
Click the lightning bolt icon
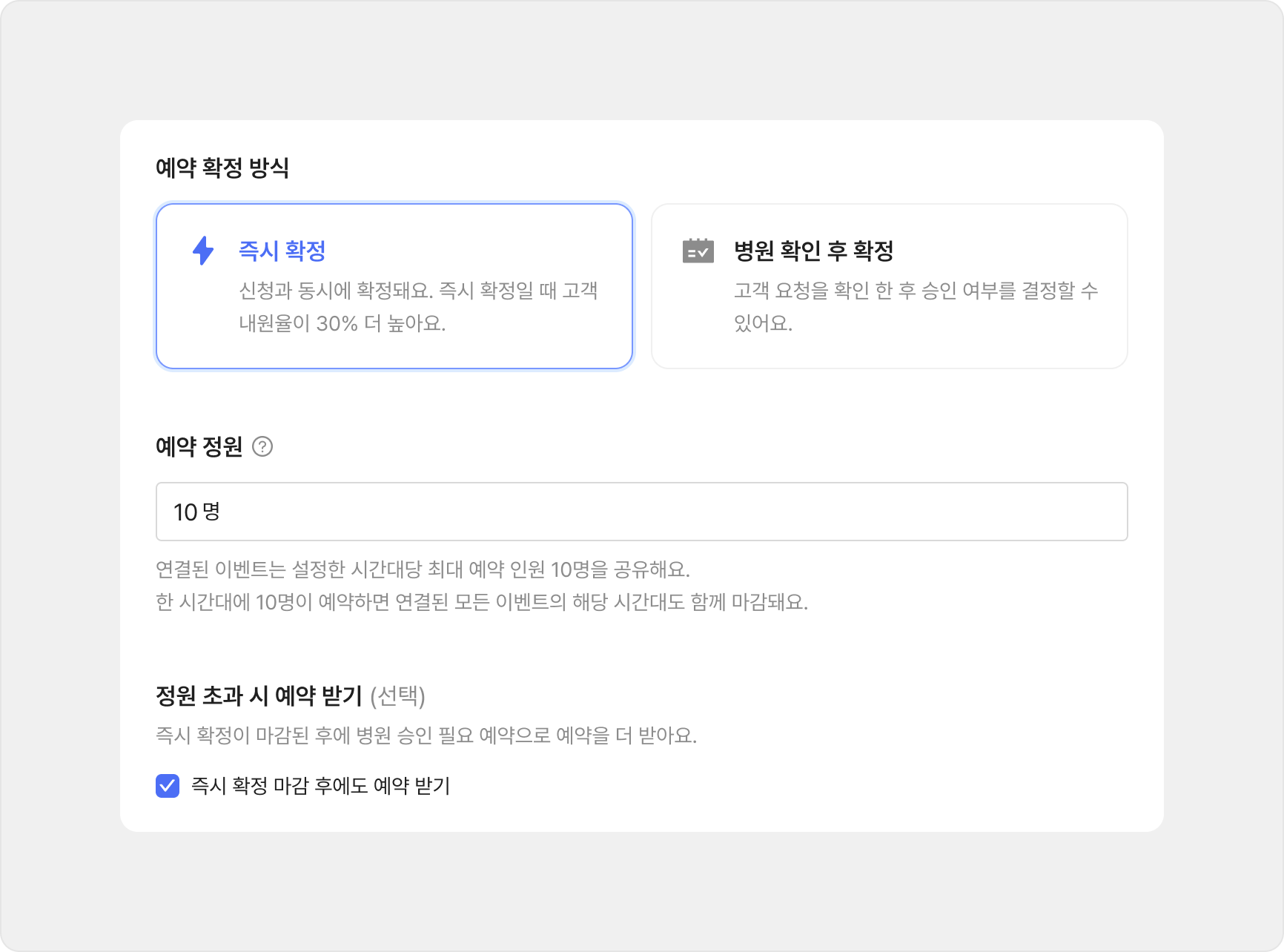(x=202, y=251)
